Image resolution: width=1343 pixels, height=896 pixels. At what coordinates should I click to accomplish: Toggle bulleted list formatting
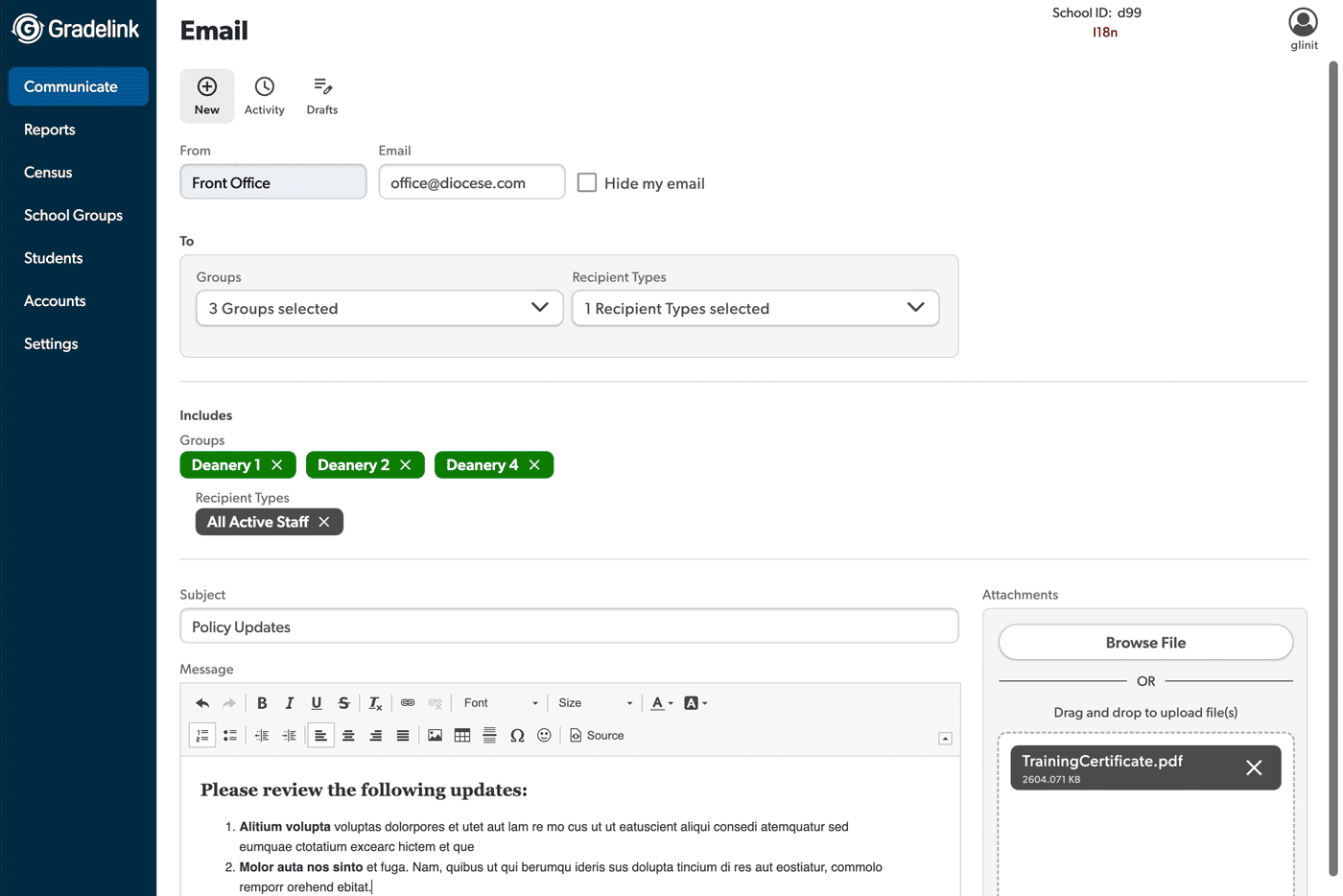coord(230,736)
